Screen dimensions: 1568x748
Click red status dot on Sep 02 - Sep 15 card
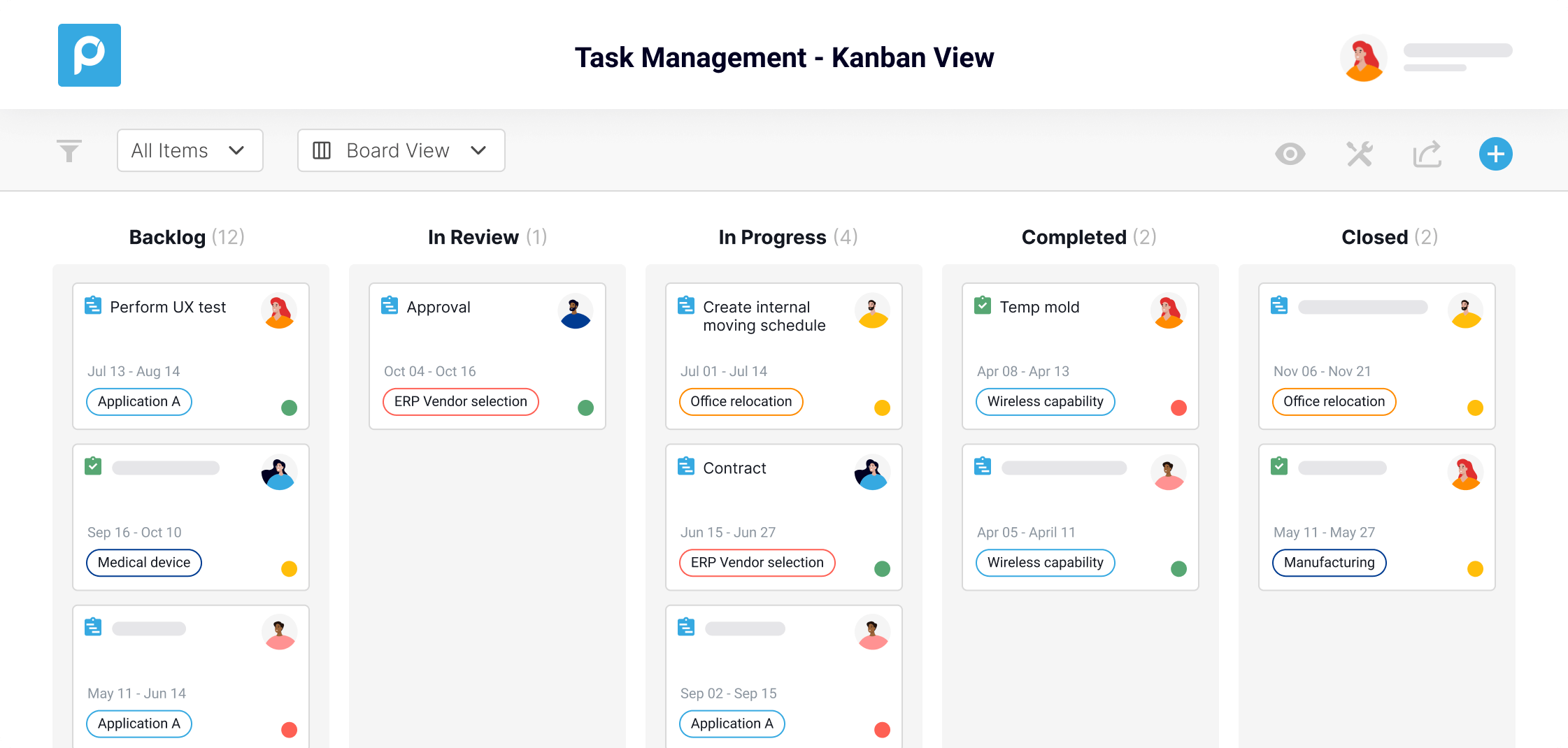[x=882, y=730]
